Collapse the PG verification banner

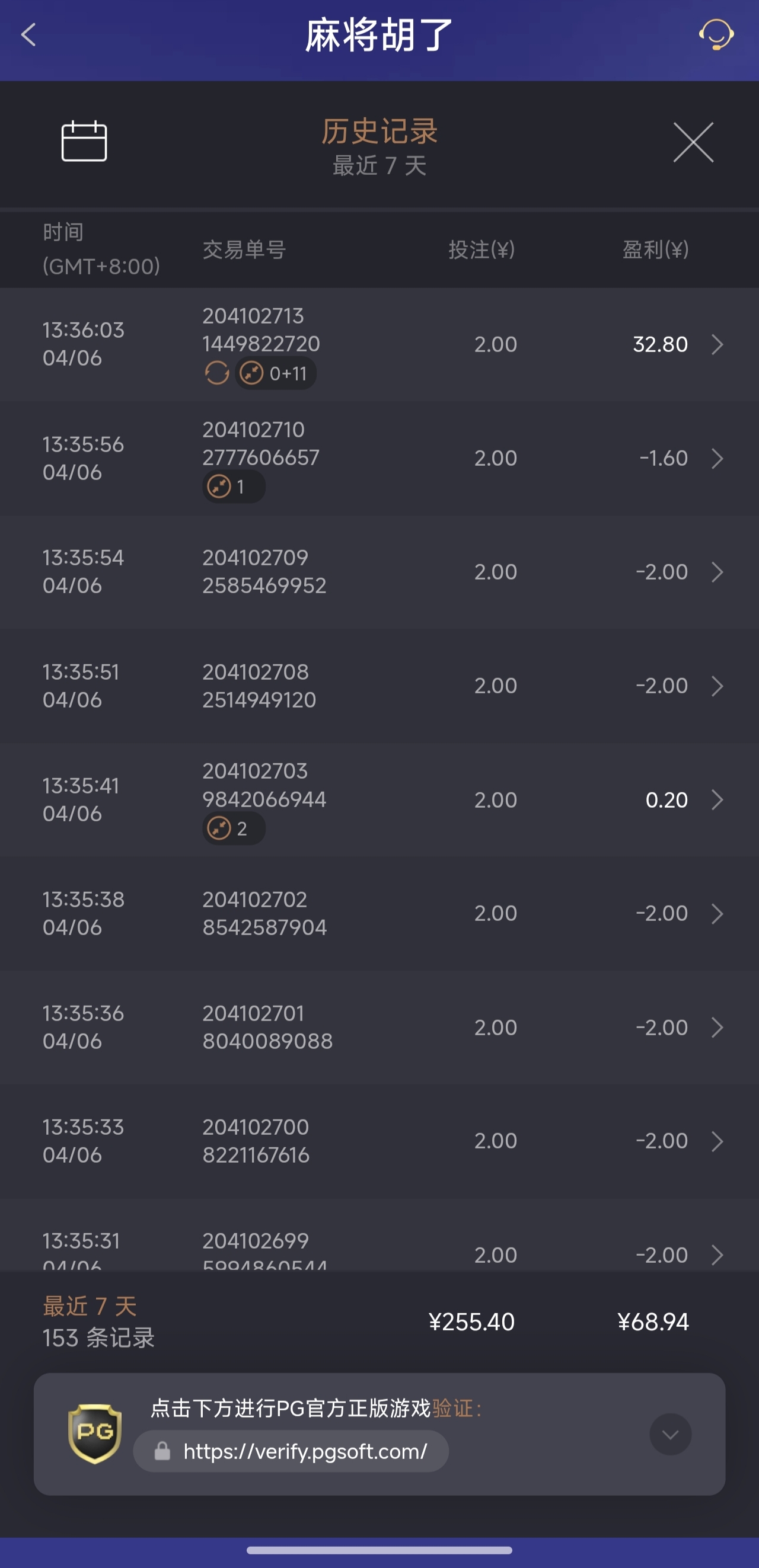[670, 1434]
